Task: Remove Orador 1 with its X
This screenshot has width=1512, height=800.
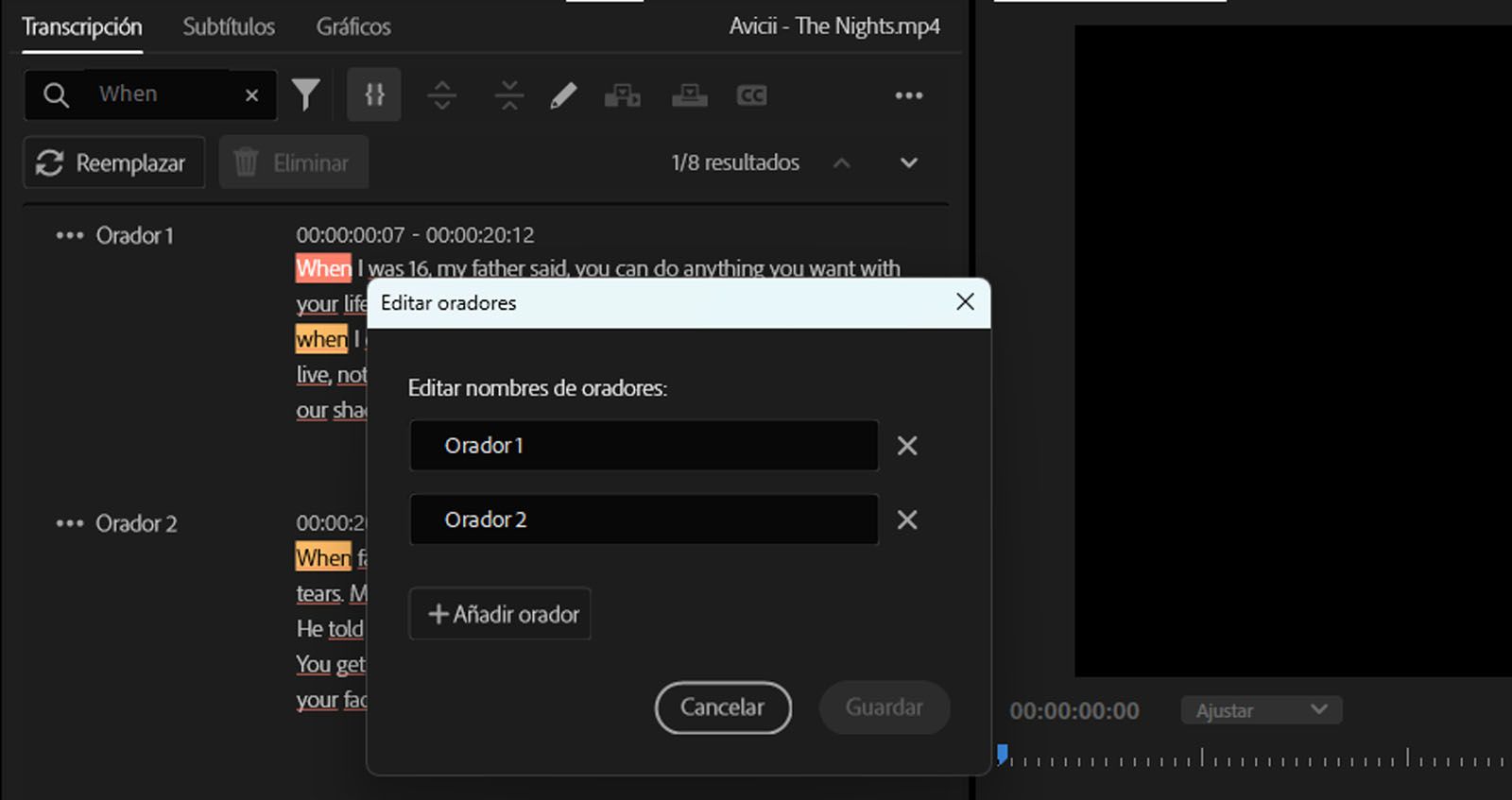Action: click(x=907, y=446)
